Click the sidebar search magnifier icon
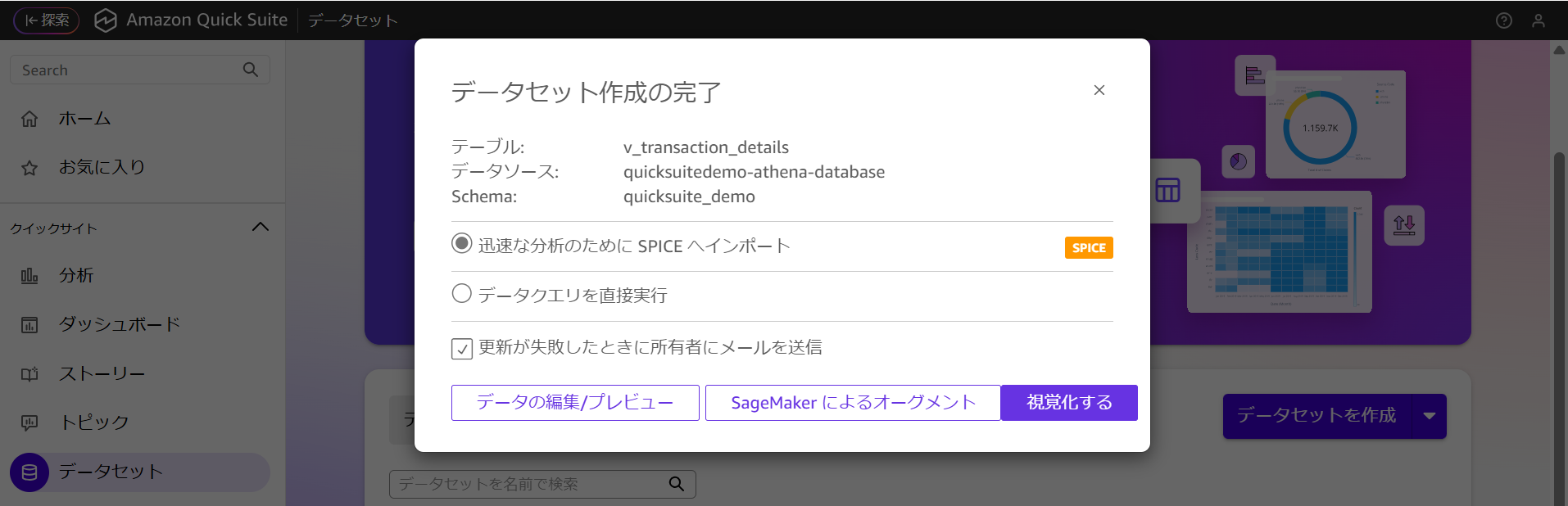This screenshot has width=1568, height=506. pos(251,70)
